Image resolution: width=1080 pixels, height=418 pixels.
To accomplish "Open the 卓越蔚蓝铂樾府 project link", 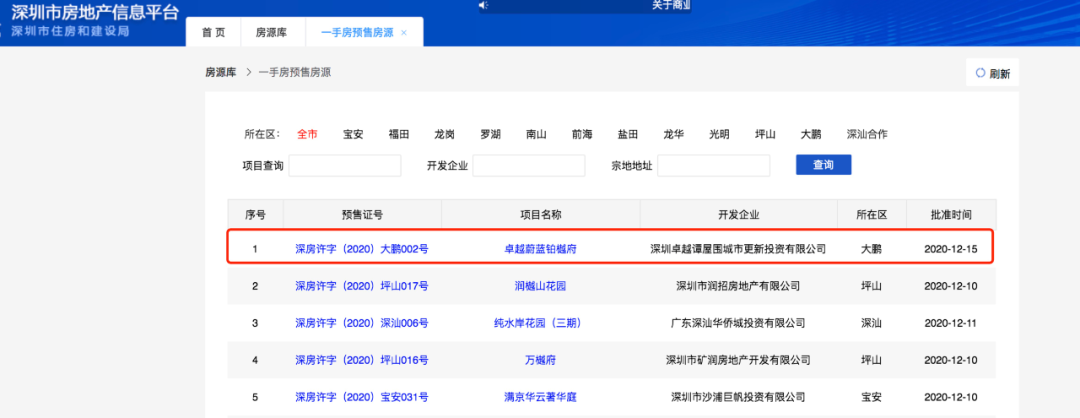I will pos(540,248).
